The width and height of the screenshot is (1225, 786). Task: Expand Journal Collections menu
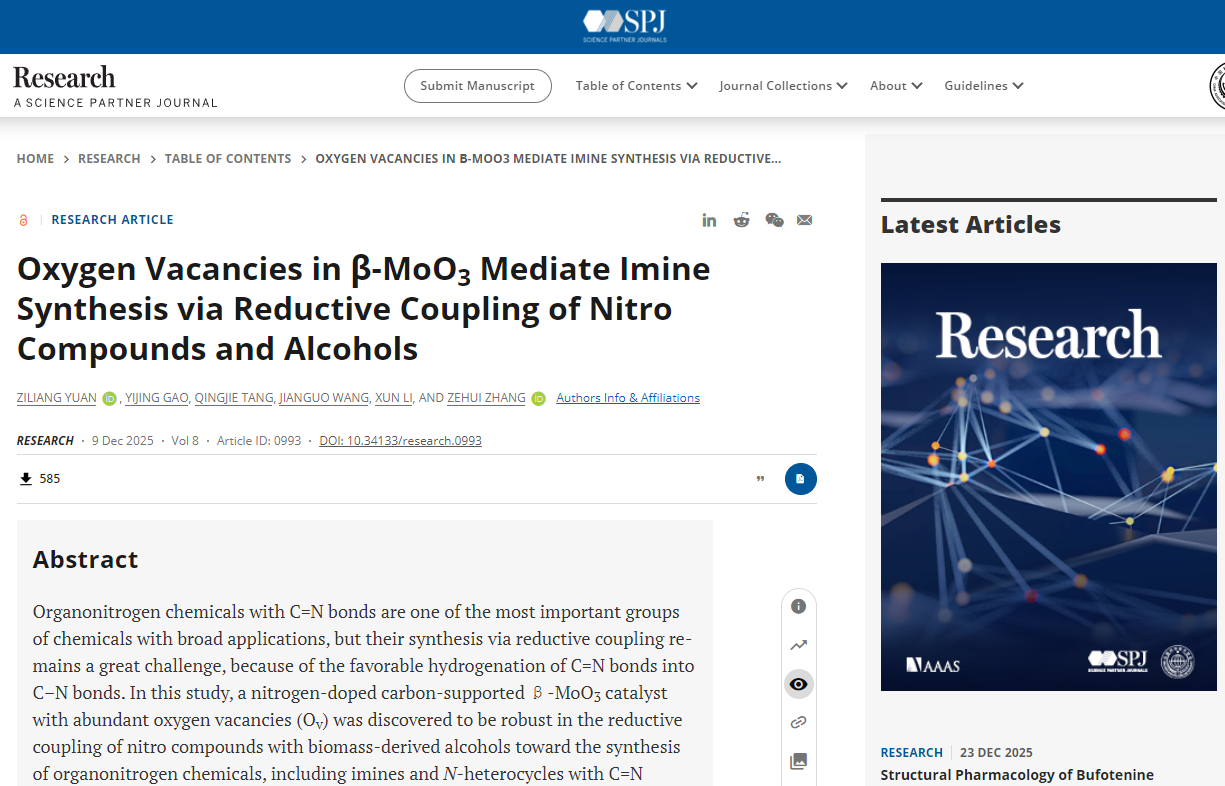783,86
